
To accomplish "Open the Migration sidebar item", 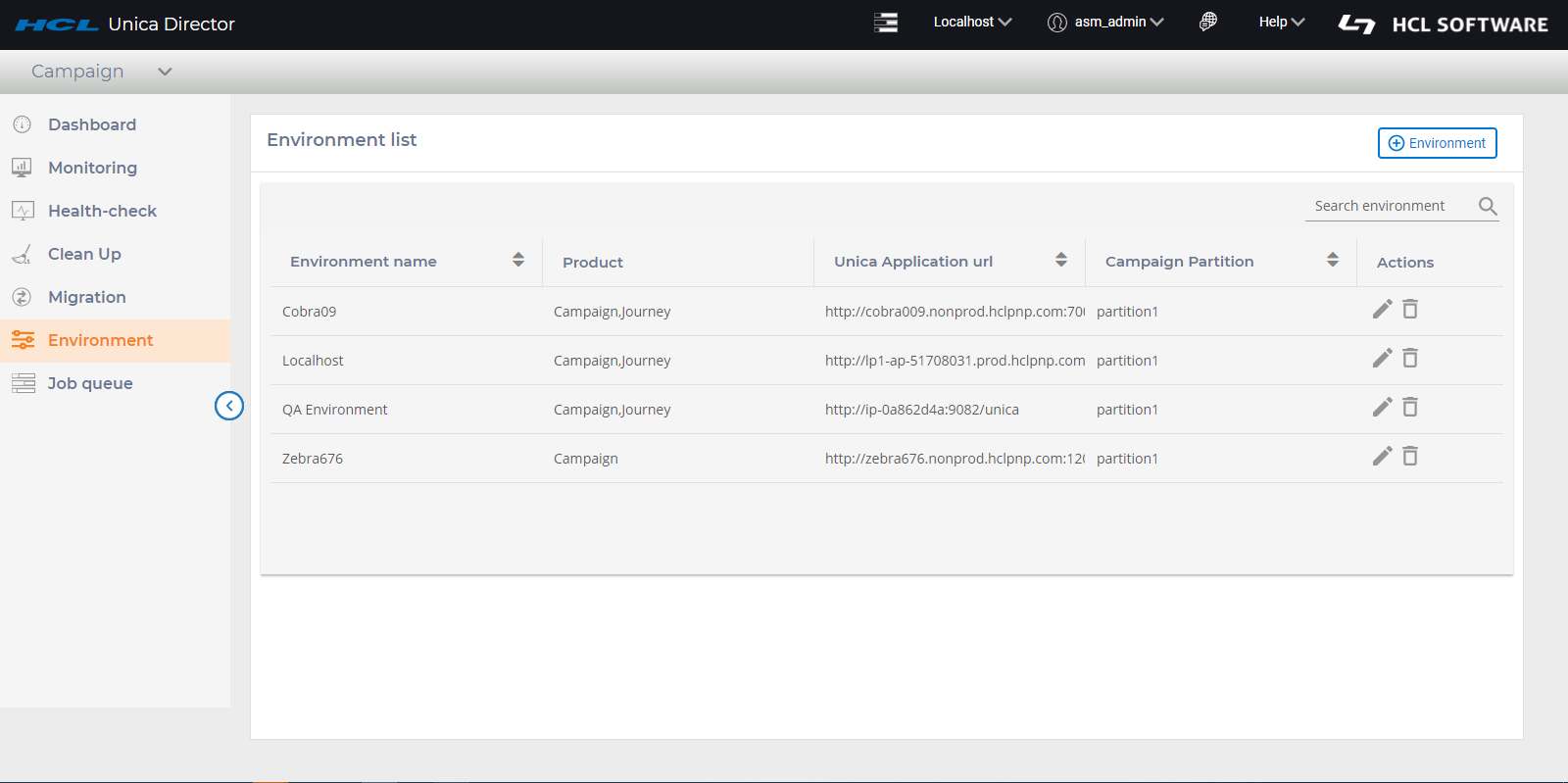I will pyautogui.click(x=87, y=297).
